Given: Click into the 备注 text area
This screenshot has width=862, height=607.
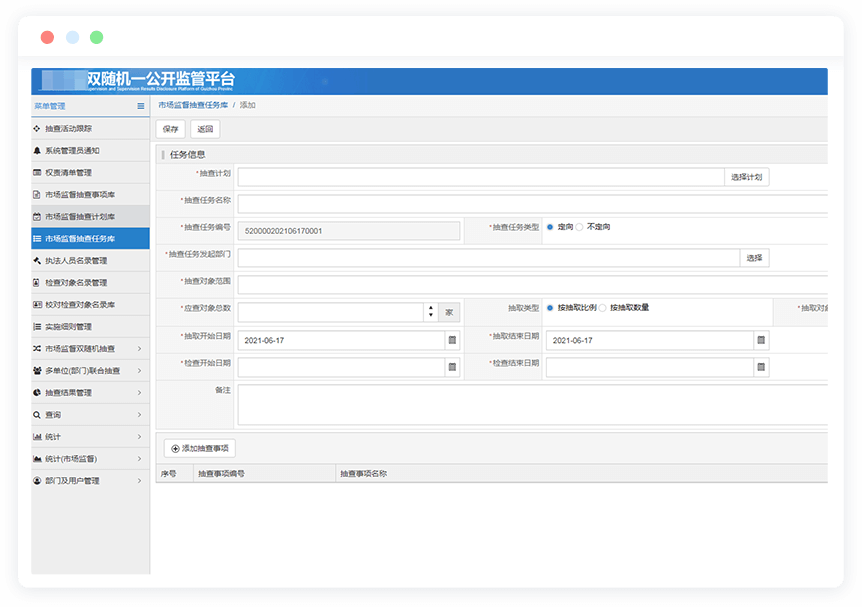Looking at the screenshot, I should coord(530,405).
